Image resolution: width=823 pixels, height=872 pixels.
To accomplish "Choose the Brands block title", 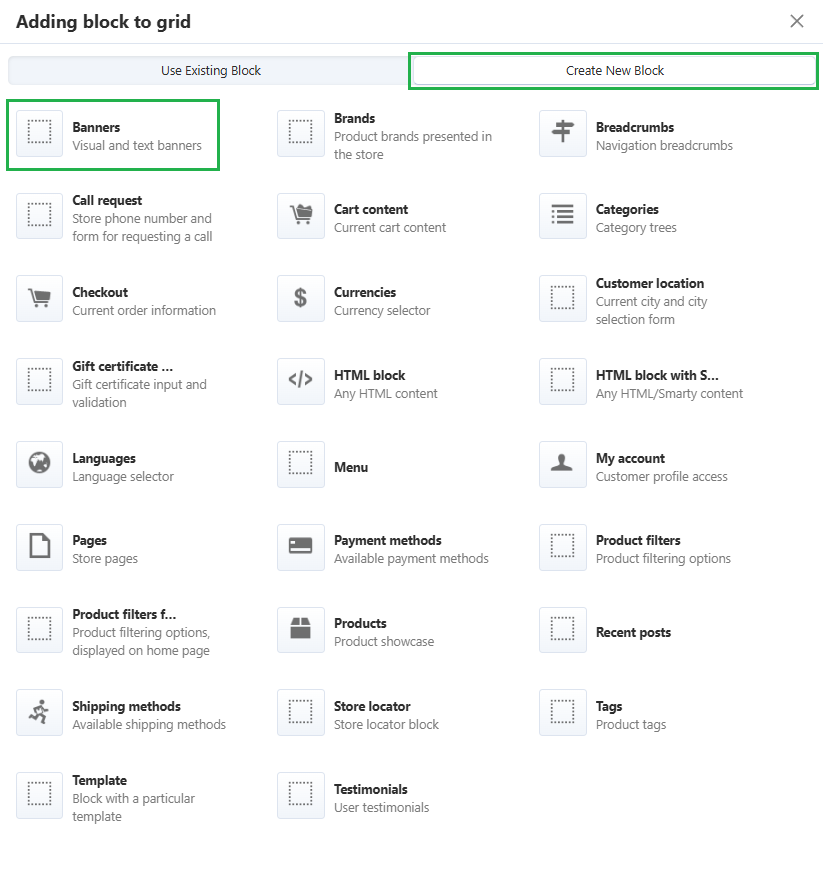I will (x=355, y=118).
